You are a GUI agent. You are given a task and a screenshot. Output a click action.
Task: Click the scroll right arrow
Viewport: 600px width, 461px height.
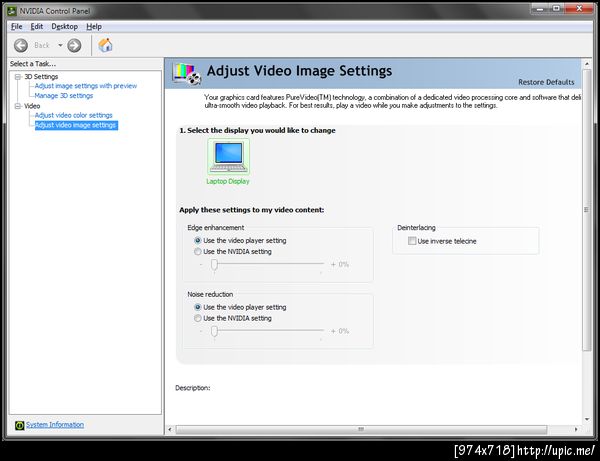tap(576, 429)
